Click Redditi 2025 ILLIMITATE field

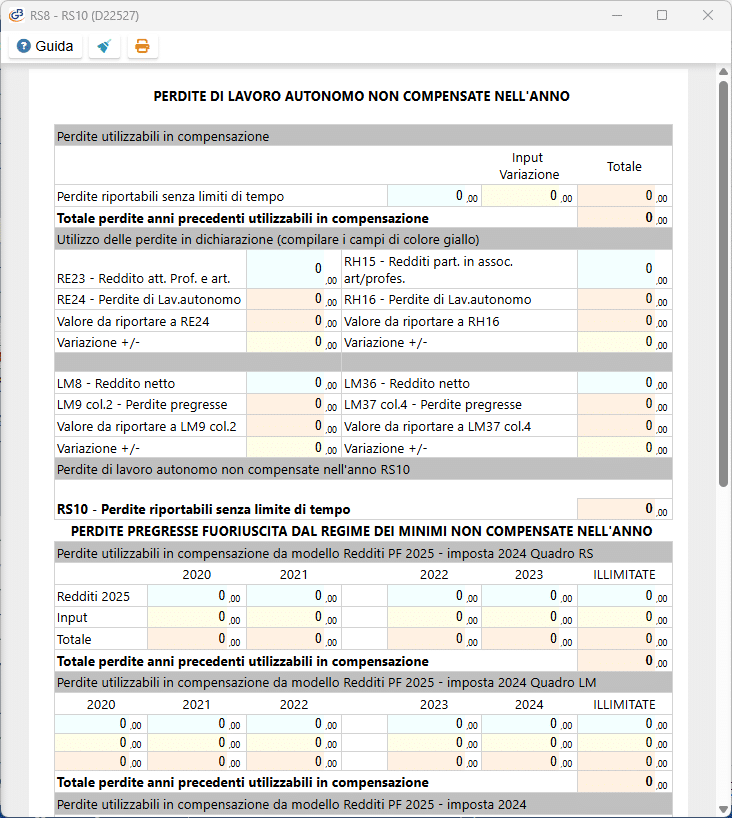[x=625, y=596]
